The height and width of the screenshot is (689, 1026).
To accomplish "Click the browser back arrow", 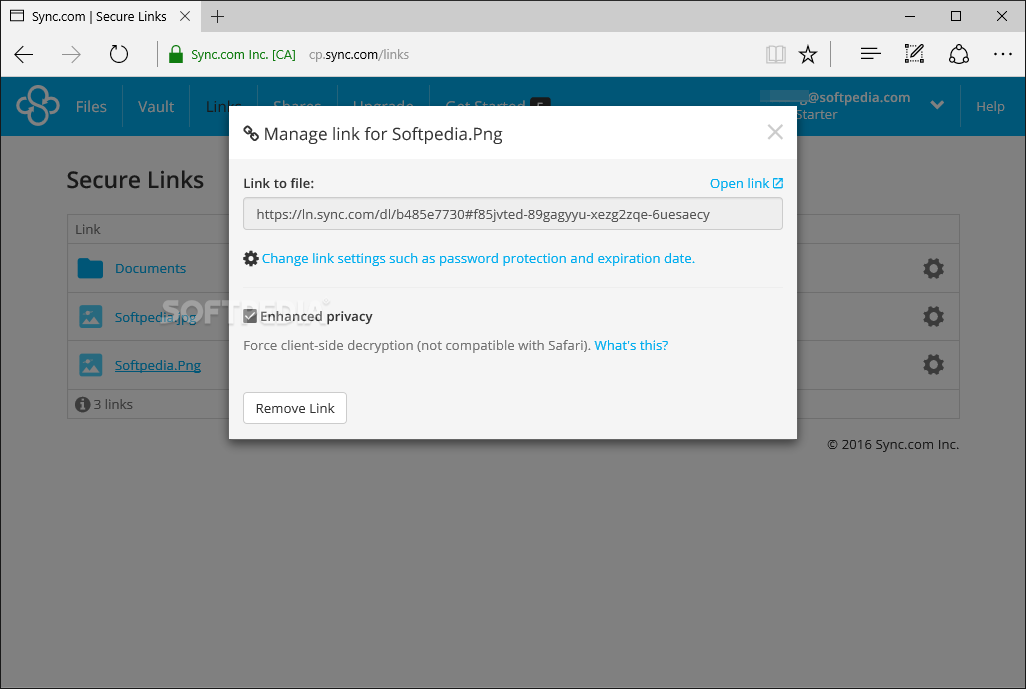I will (24, 54).
